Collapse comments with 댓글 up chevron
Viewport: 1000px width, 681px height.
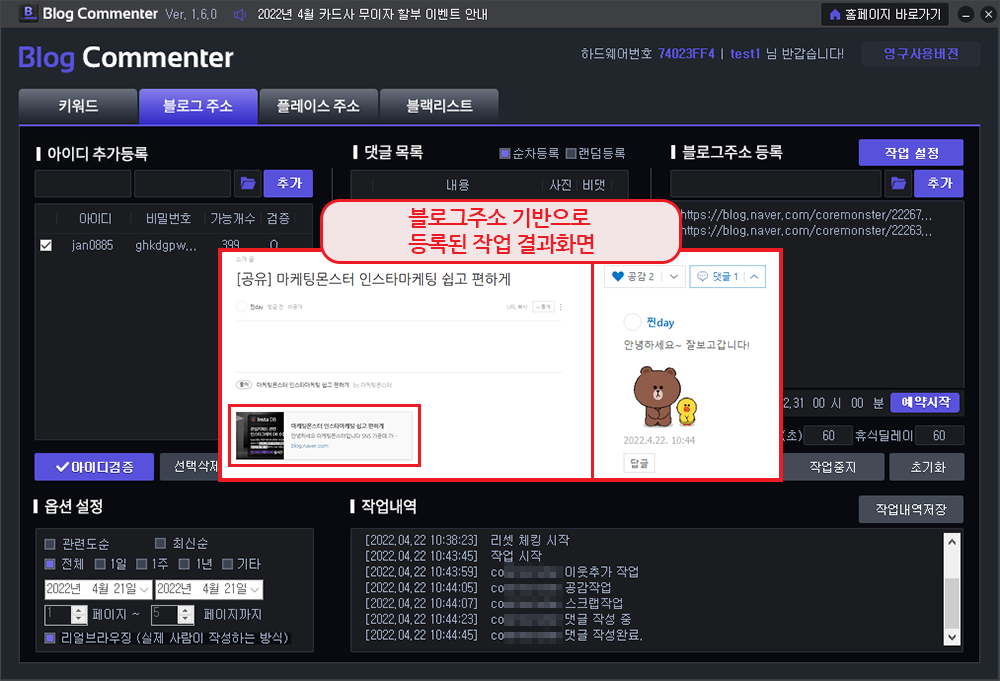tap(754, 276)
